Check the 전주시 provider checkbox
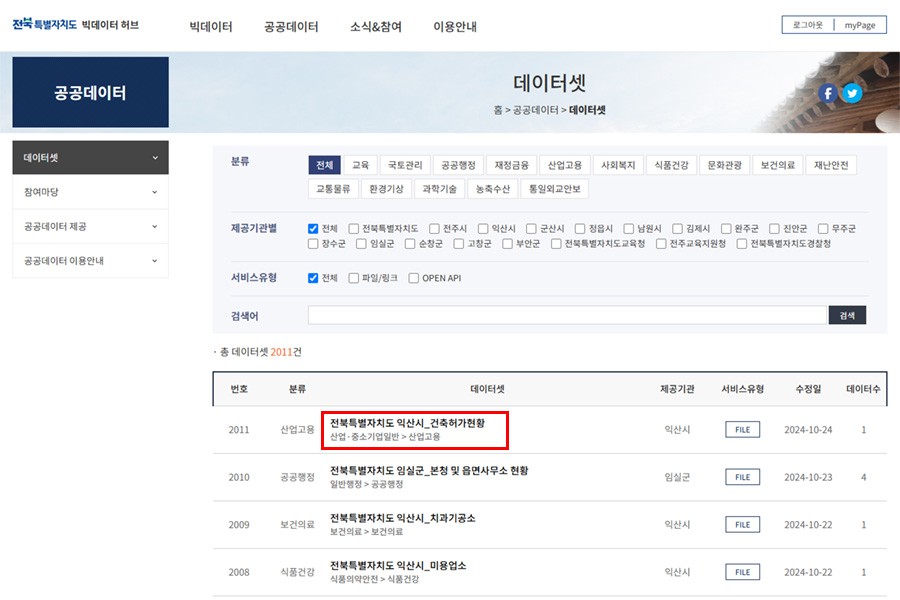900x600 pixels. click(434, 229)
